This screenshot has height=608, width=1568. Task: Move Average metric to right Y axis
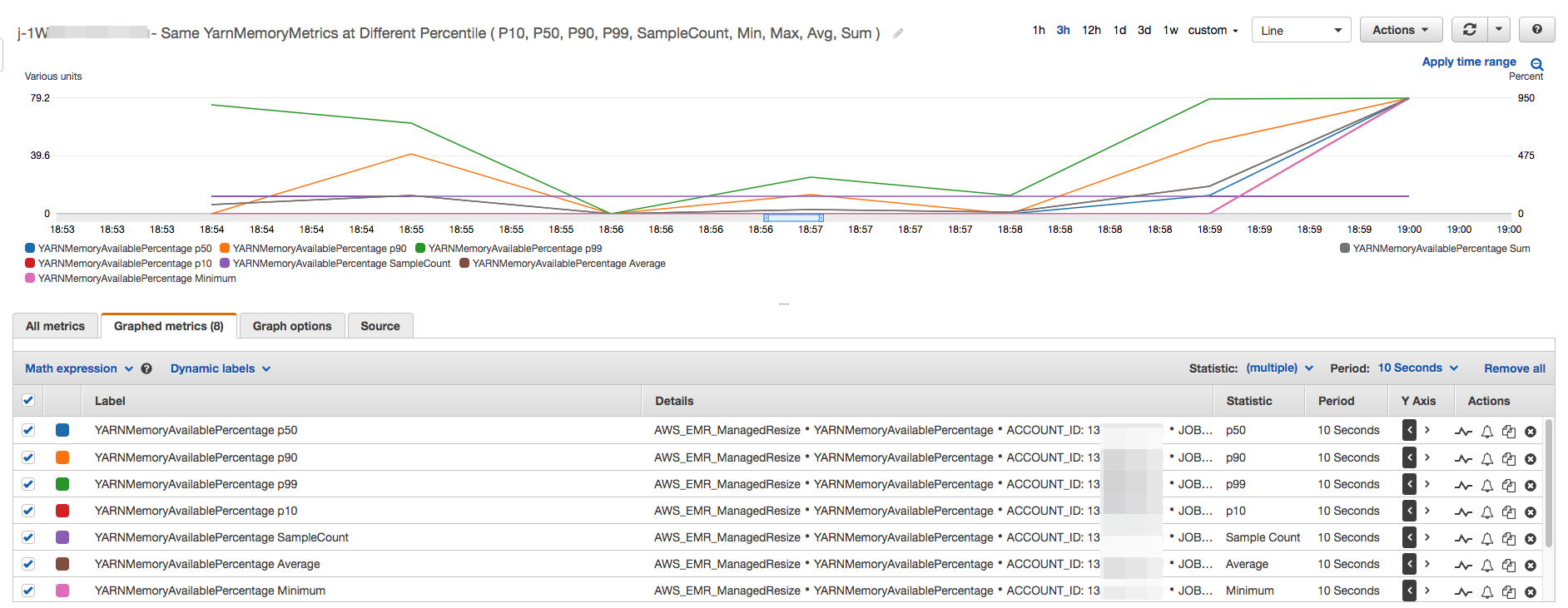pyautogui.click(x=1427, y=564)
